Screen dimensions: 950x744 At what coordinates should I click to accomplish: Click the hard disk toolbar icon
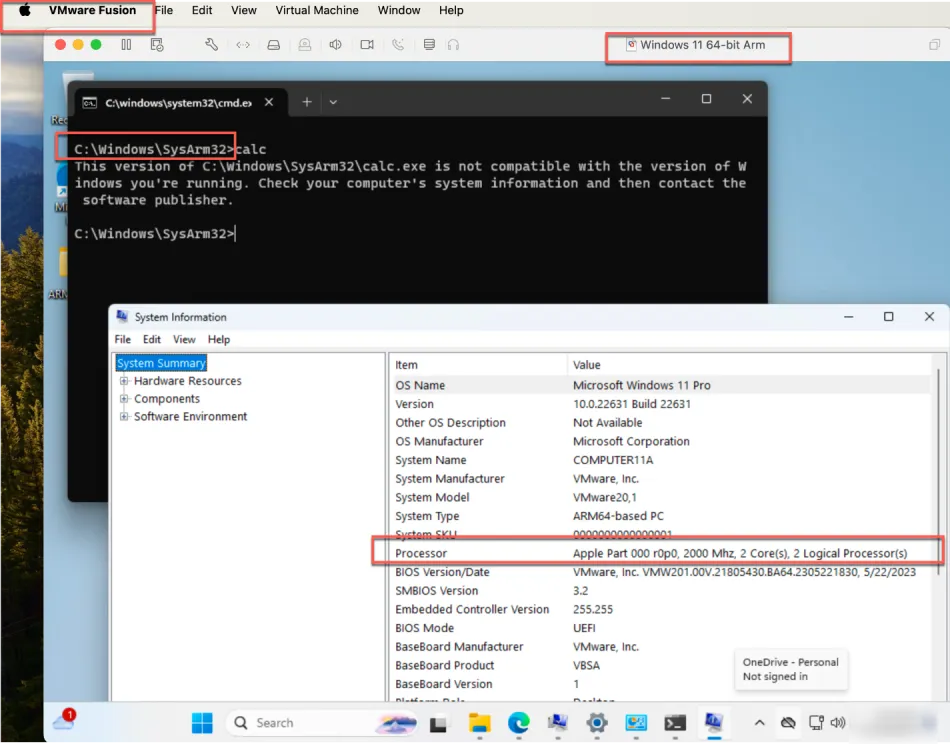point(274,45)
